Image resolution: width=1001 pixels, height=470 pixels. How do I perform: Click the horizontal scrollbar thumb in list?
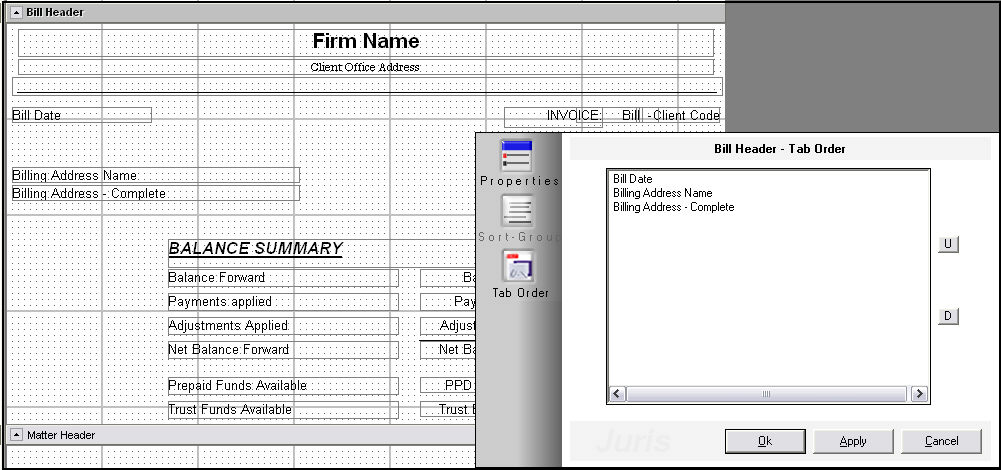(x=767, y=395)
